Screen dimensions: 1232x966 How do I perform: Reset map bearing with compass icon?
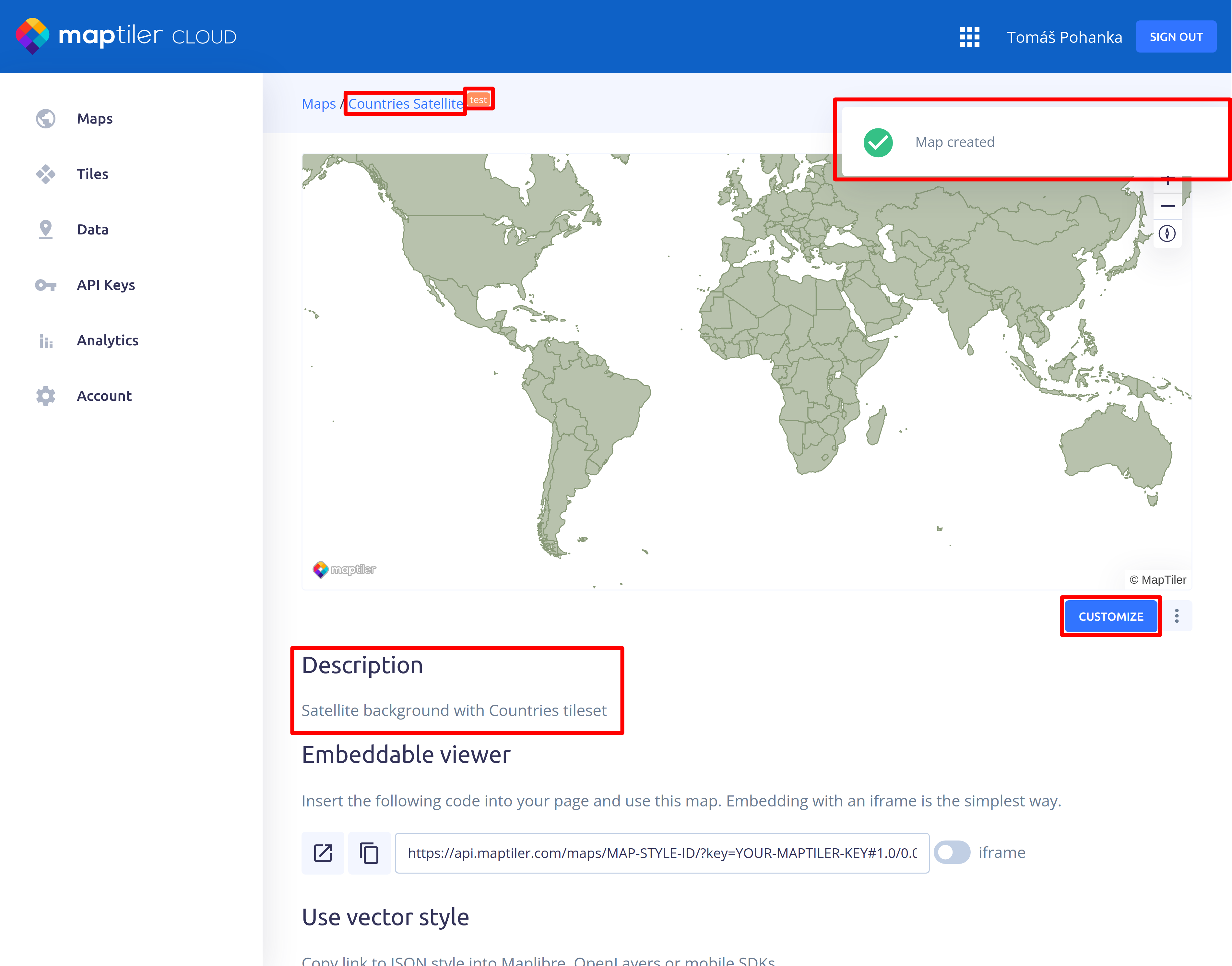coord(1167,233)
